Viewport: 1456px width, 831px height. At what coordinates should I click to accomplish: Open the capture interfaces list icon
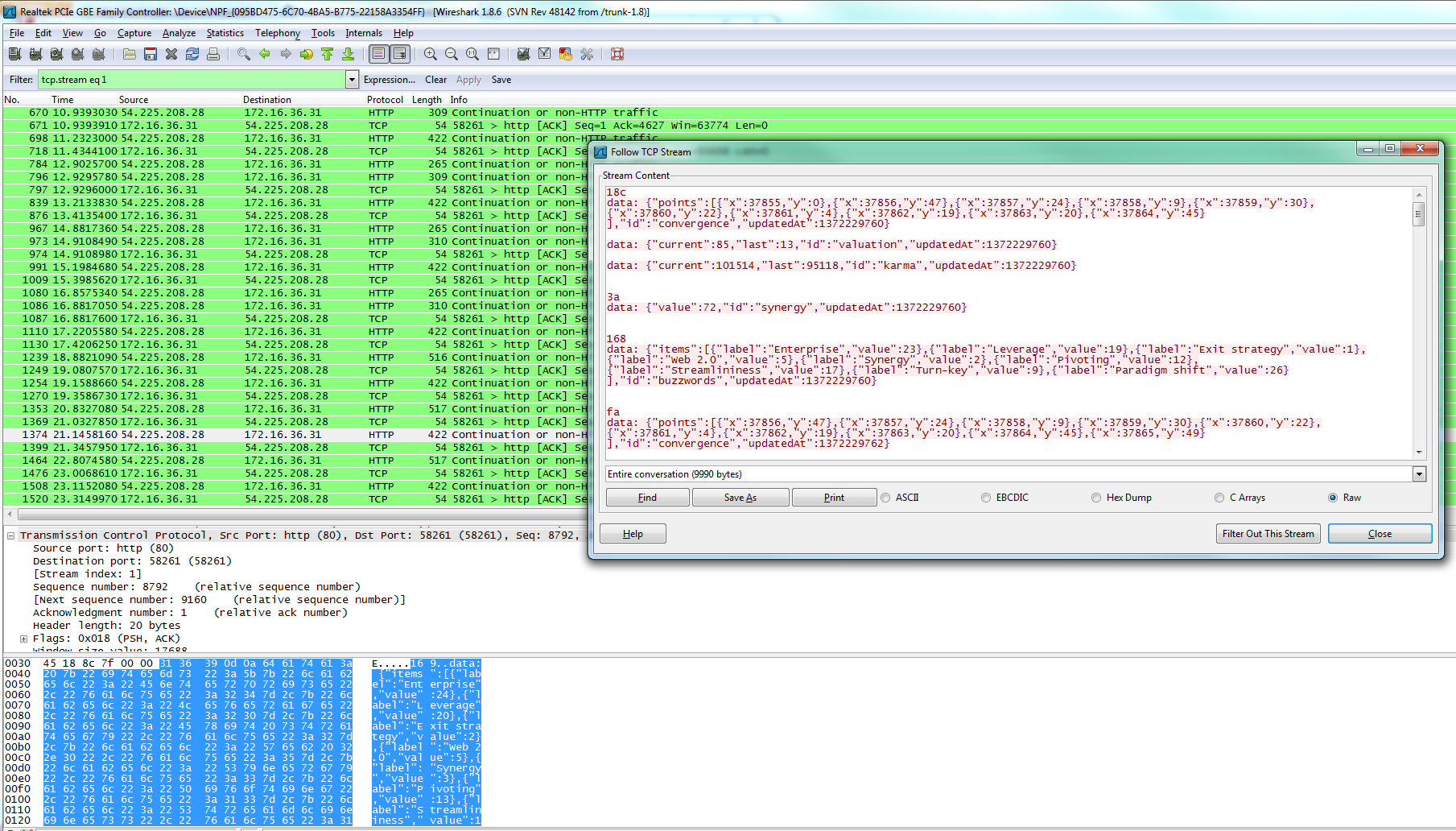click(14, 54)
